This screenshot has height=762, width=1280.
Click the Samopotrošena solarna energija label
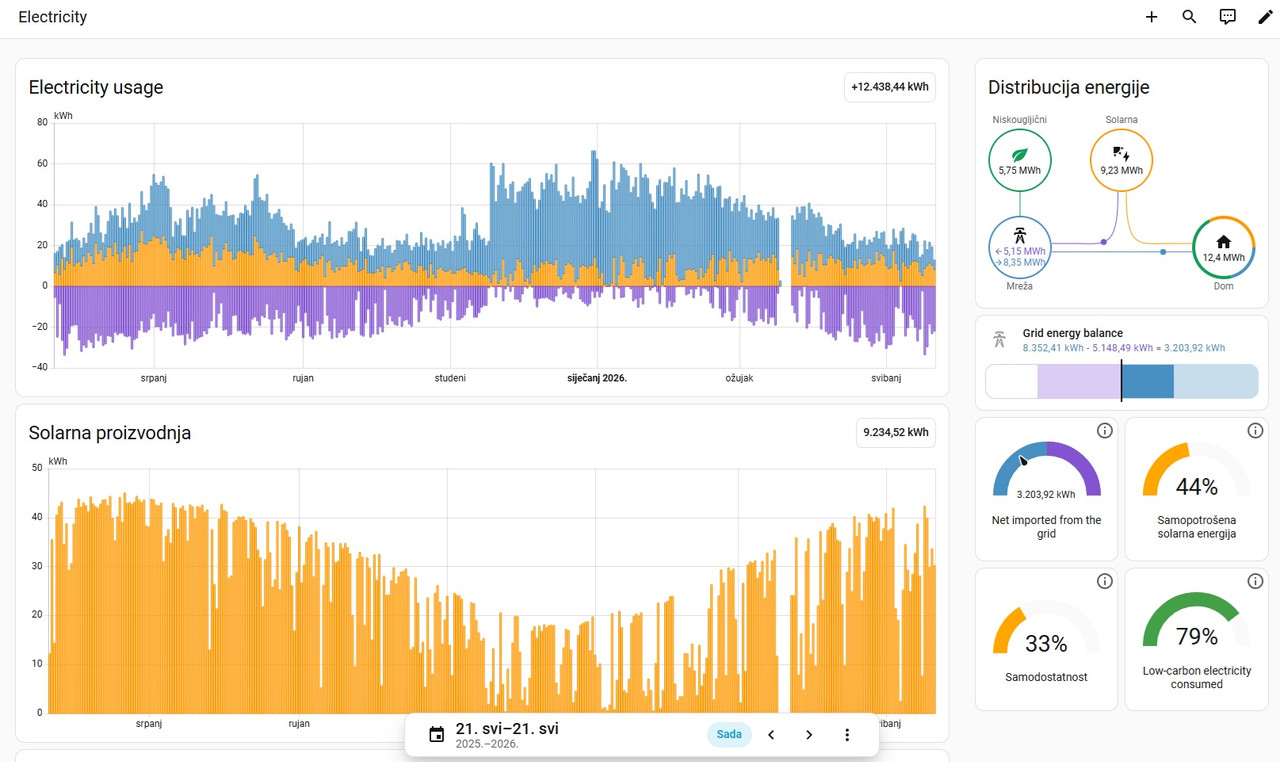(1196, 527)
